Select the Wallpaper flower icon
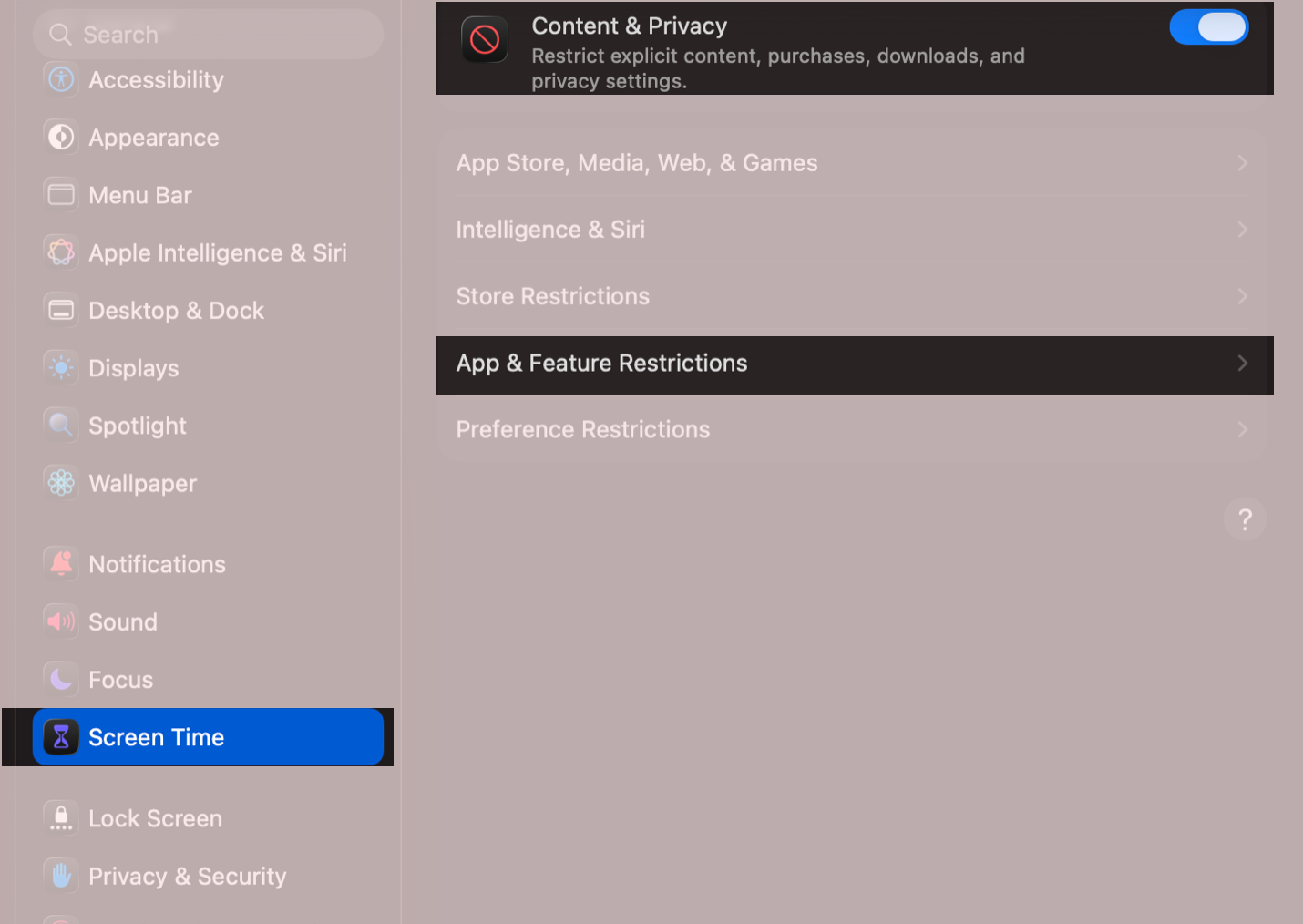The width and height of the screenshot is (1303, 924). click(x=60, y=483)
